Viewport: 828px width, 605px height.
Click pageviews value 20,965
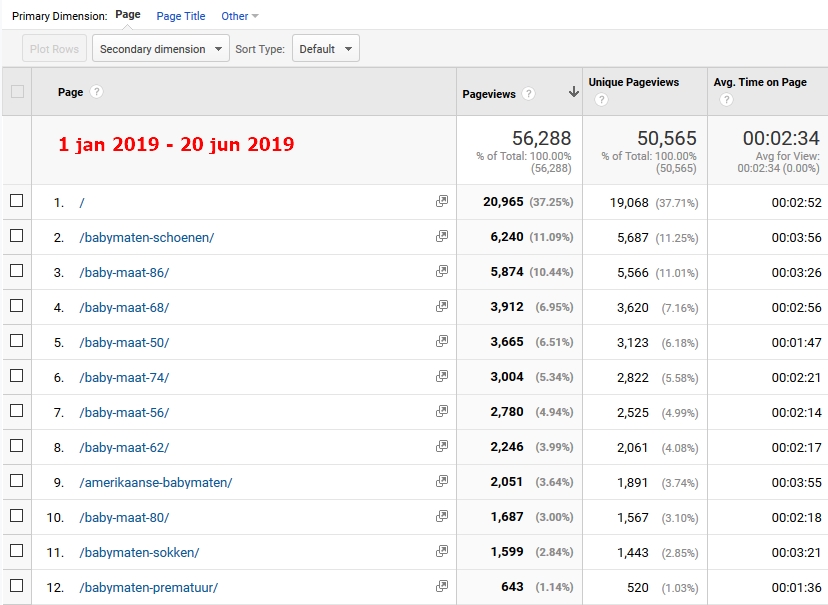503,202
